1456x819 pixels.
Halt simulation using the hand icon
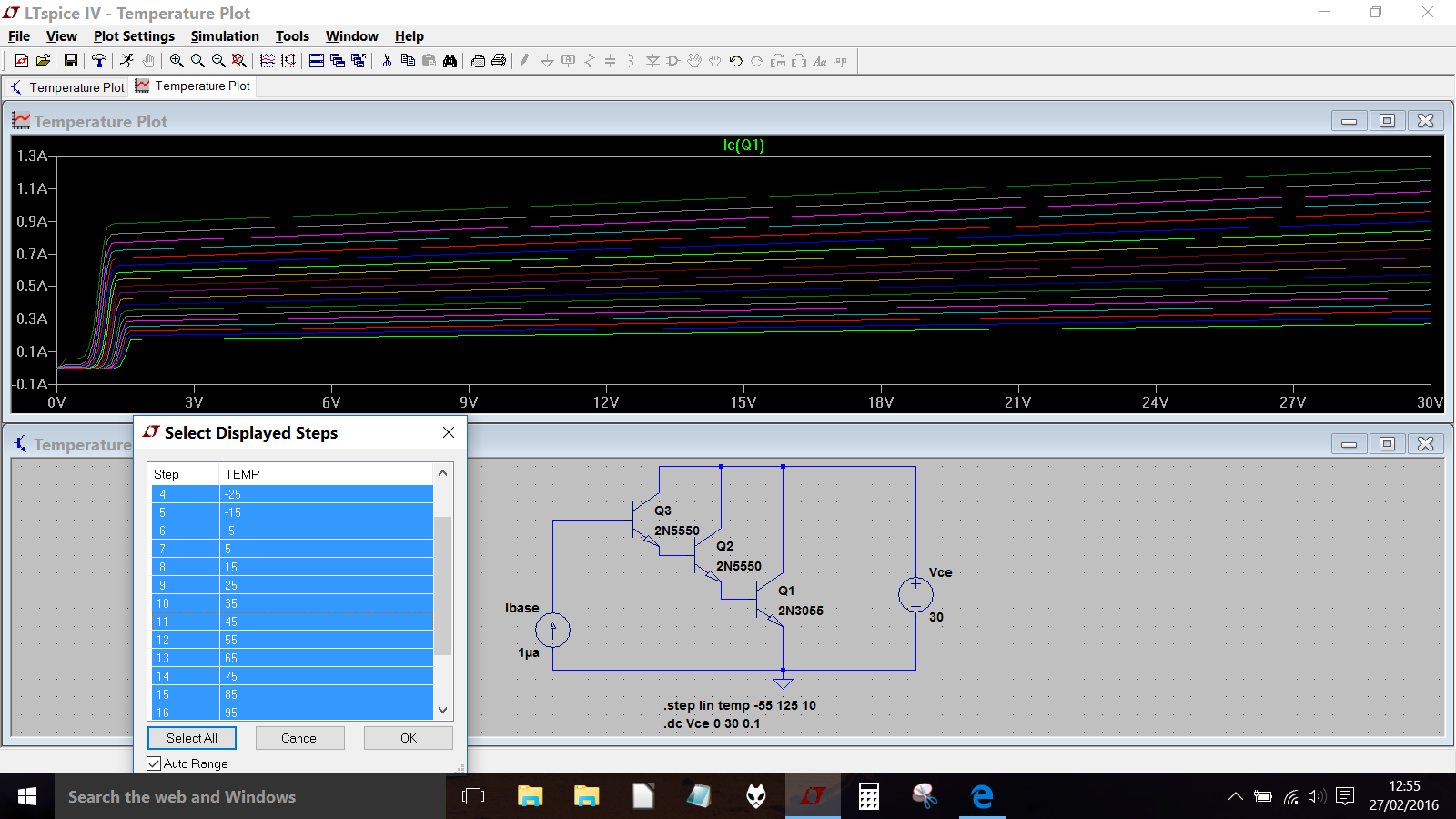[147, 61]
